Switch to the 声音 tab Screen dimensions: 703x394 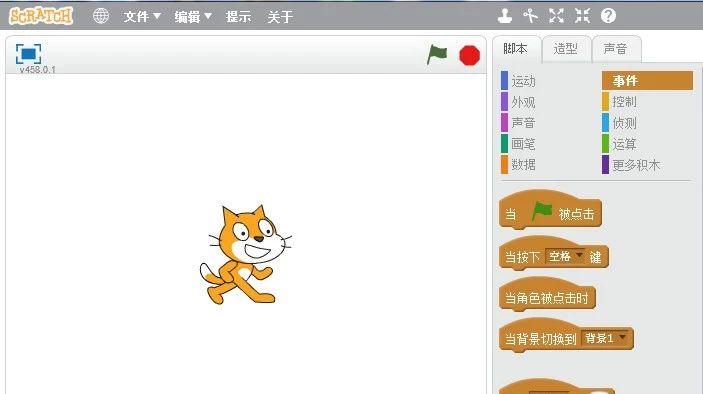click(x=616, y=49)
